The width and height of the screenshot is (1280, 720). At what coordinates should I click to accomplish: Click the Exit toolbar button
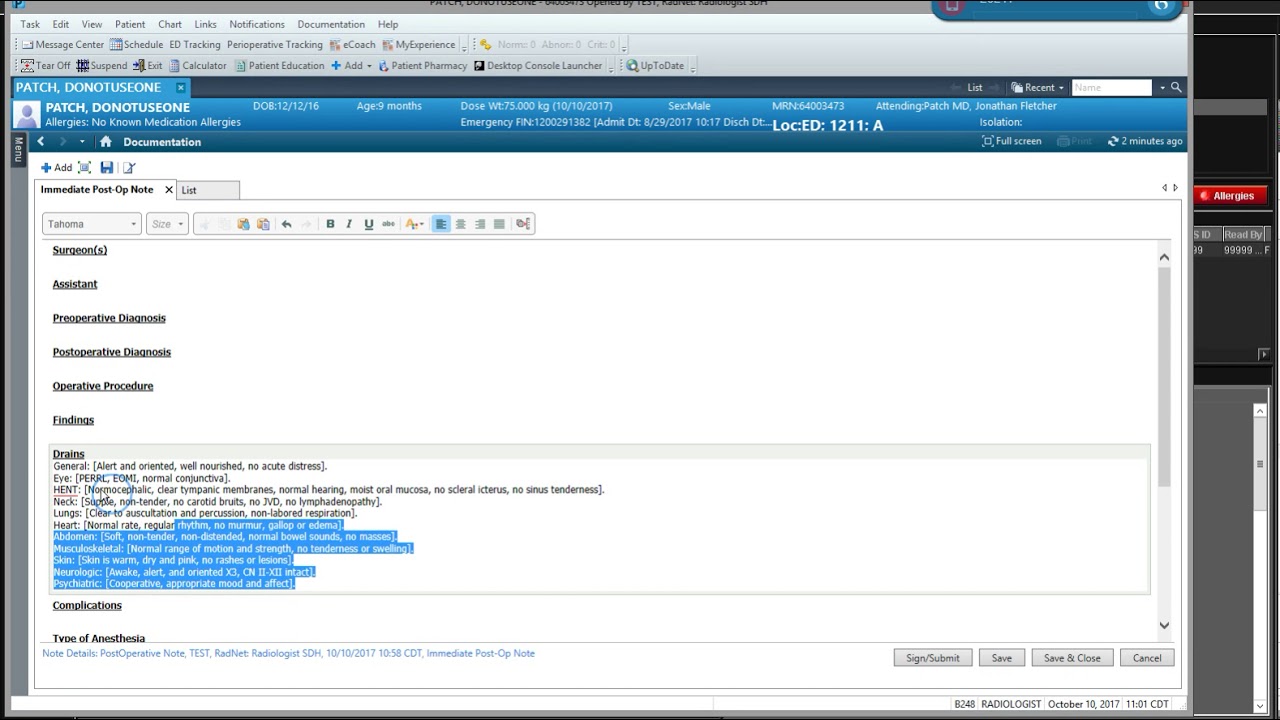tap(147, 66)
